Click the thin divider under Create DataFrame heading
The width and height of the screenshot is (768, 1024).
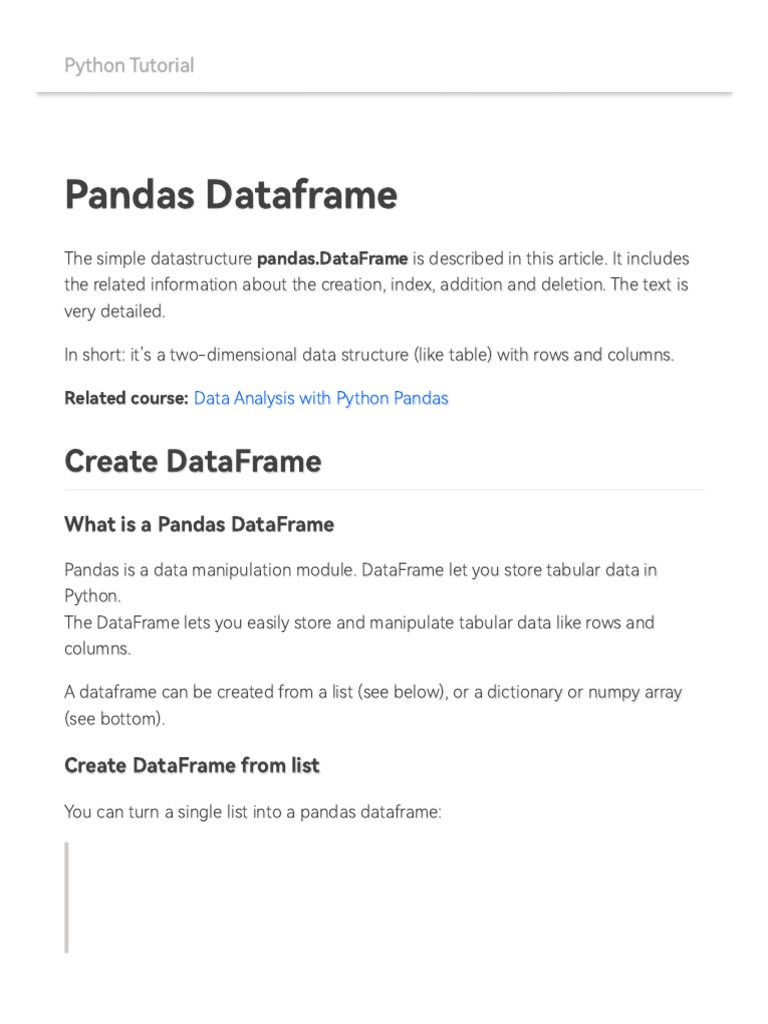384,490
